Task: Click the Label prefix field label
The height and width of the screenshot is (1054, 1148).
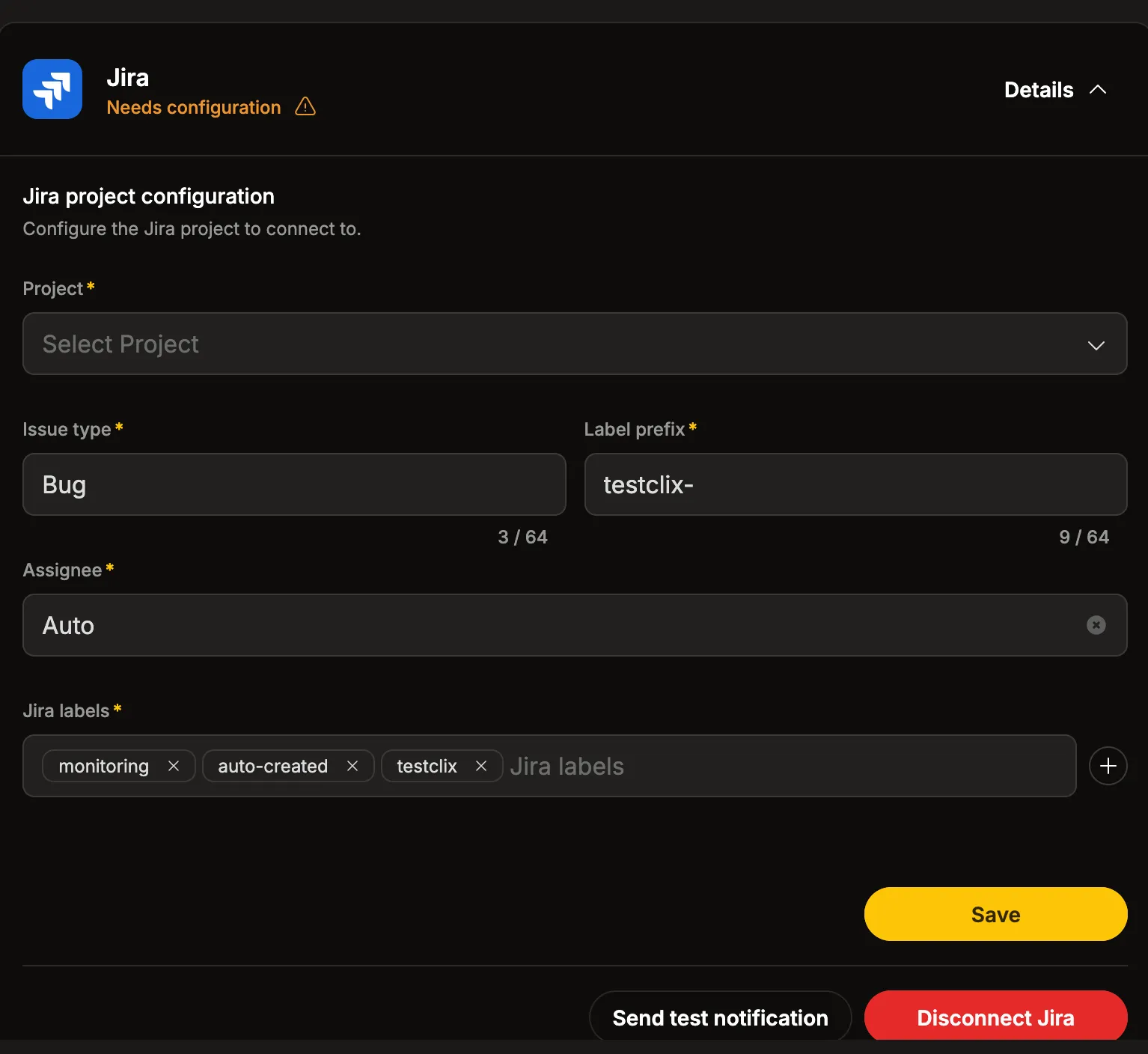Action: pos(635,429)
